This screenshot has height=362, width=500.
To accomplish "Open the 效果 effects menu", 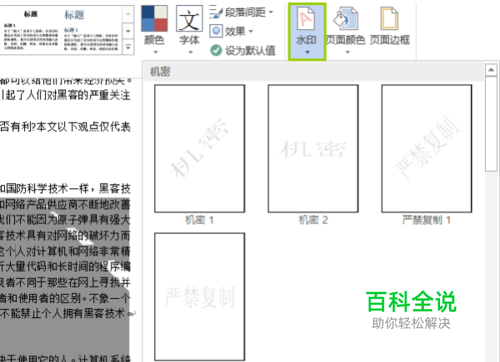I will pos(231,31).
